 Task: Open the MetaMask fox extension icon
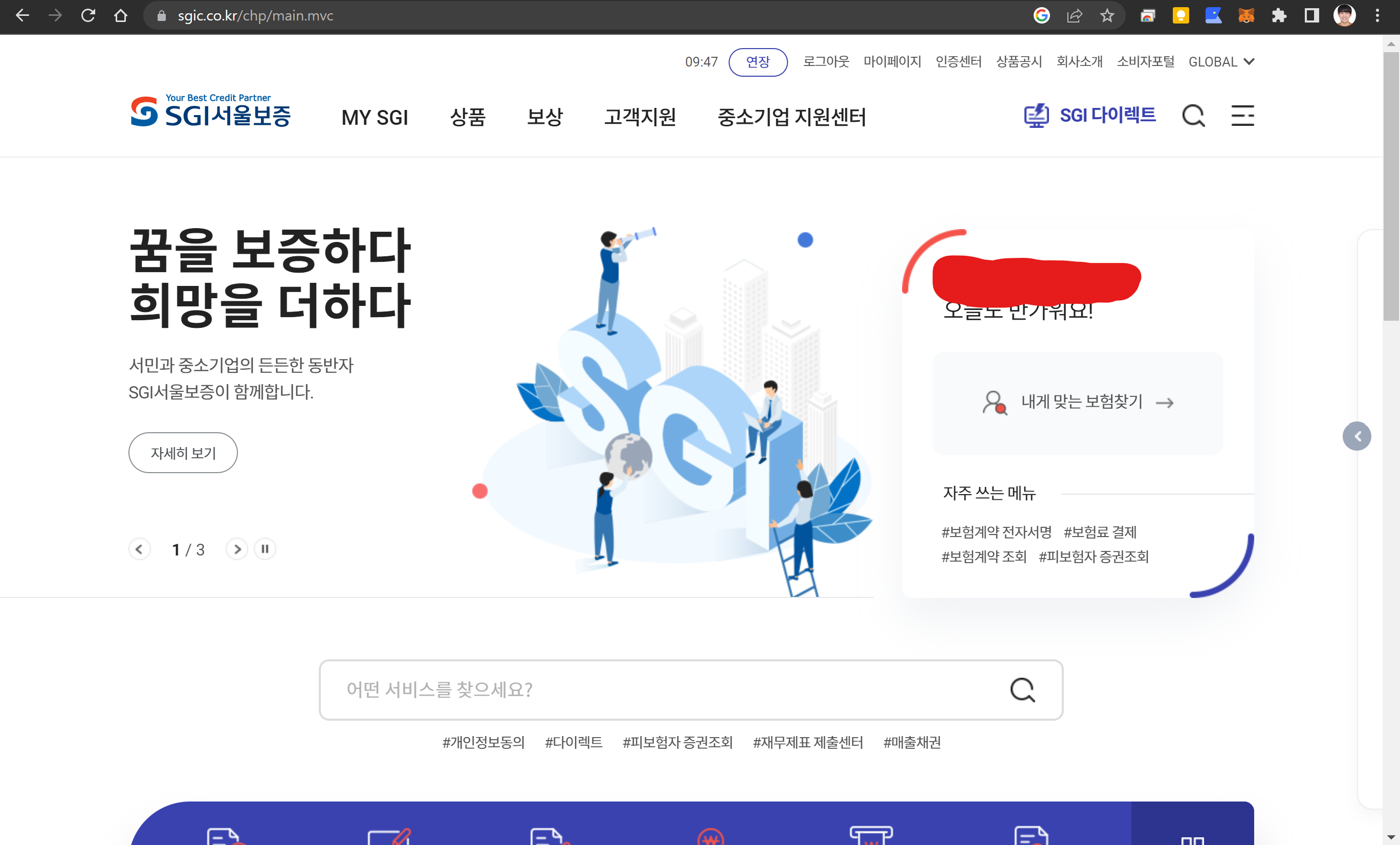coord(1246,15)
